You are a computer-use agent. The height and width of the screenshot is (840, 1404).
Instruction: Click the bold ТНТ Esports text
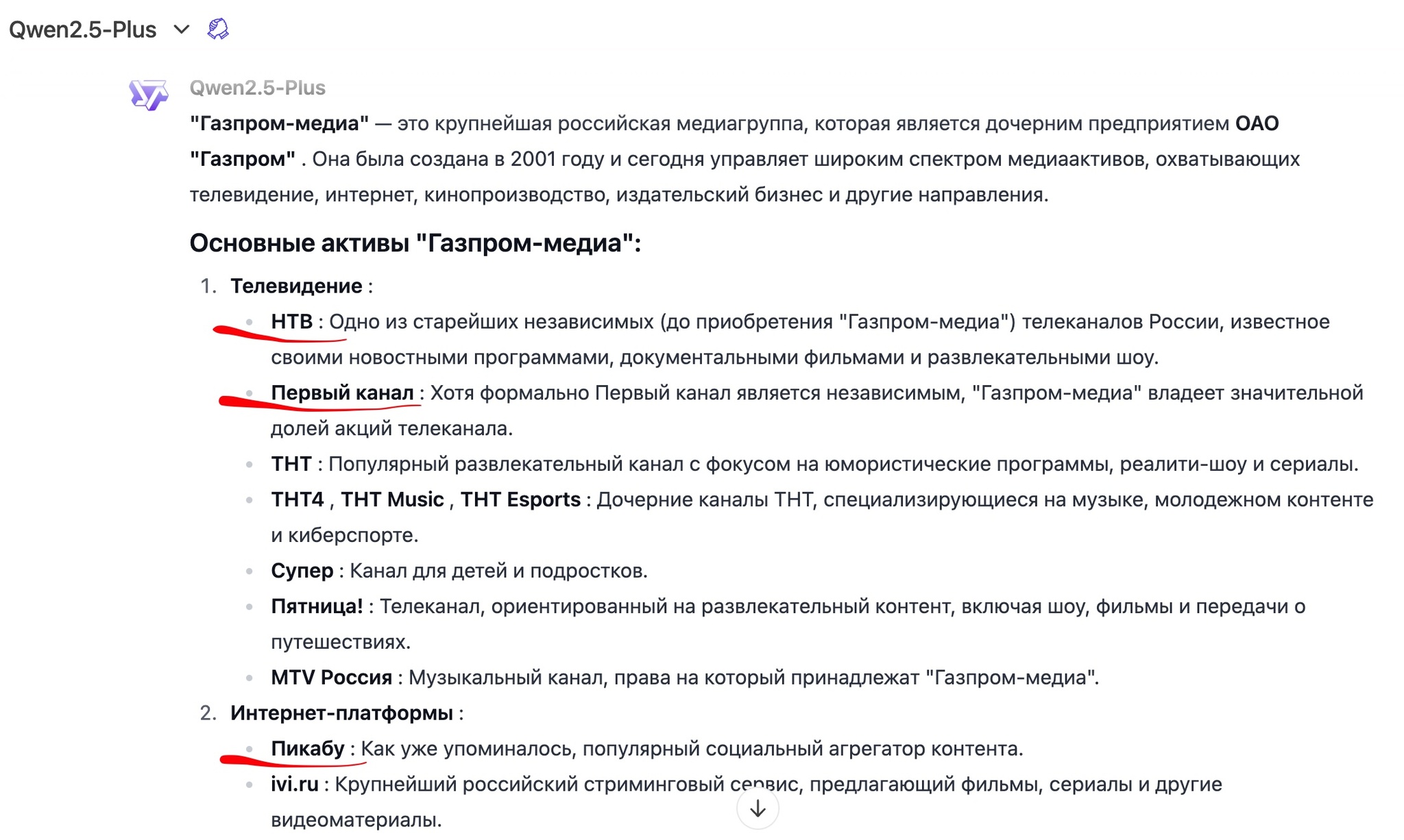(520, 499)
